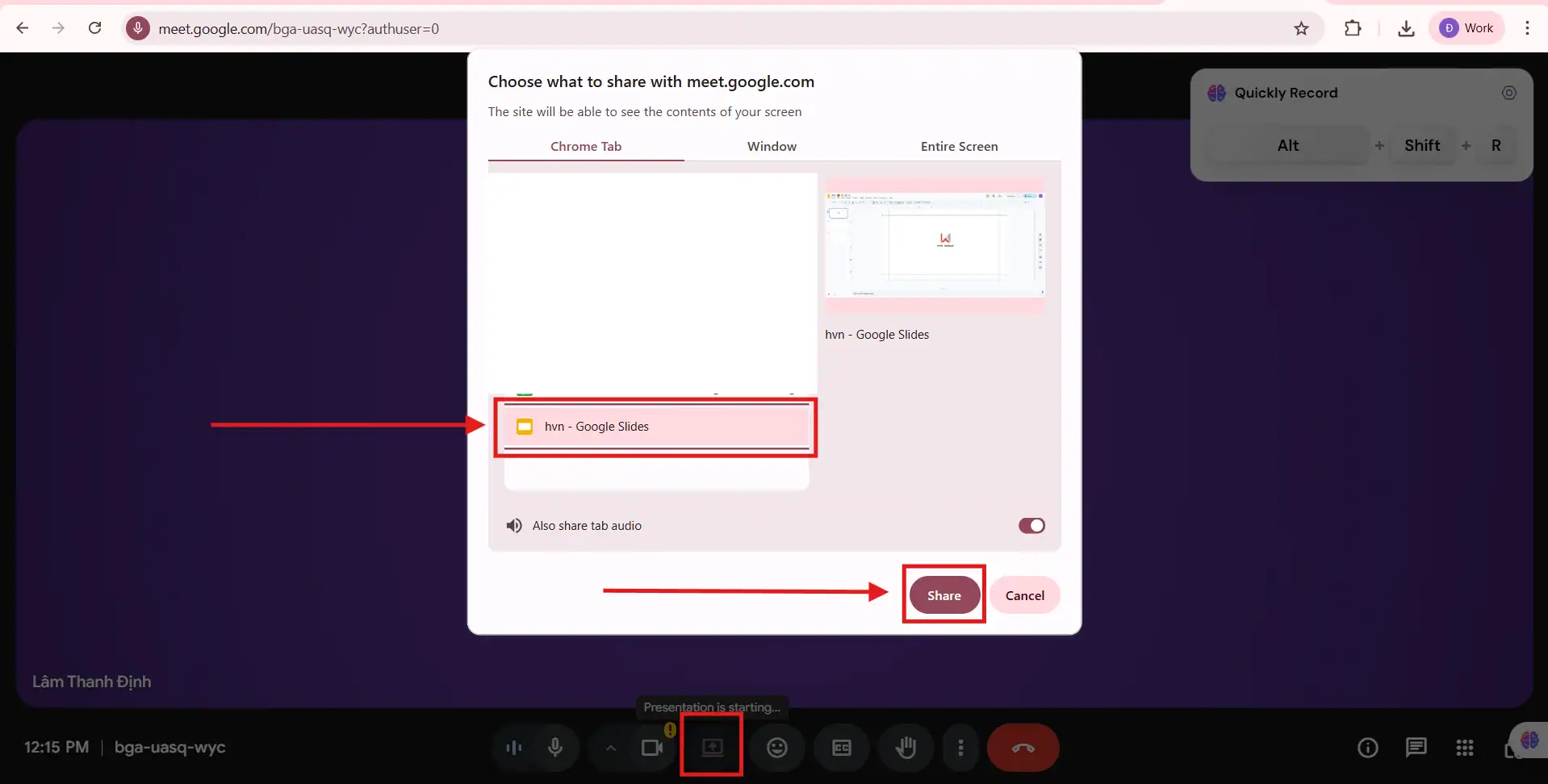
Task: Turn on captions with the CC icon
Action: [x=841, y=748]
